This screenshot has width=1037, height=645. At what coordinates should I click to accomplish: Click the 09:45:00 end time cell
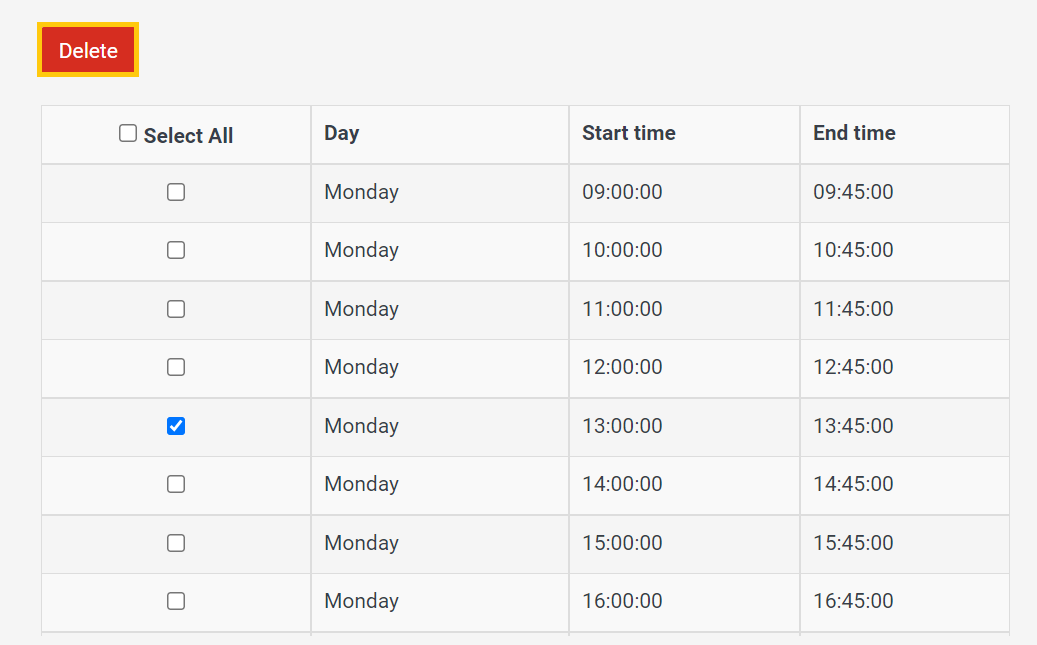click(853, 192)
